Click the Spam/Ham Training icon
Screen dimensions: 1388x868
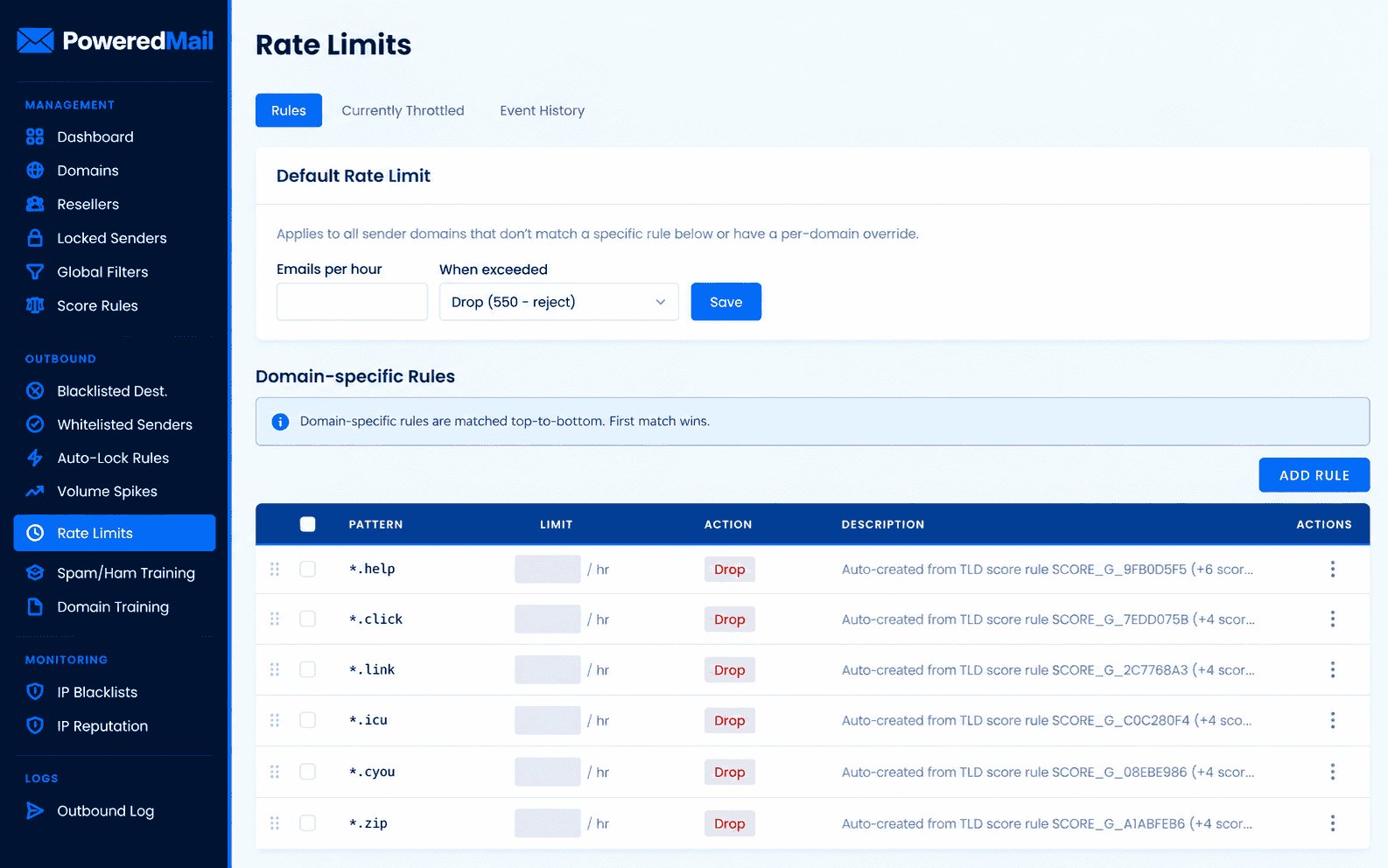pyautogui.click(x=35, y=573)
